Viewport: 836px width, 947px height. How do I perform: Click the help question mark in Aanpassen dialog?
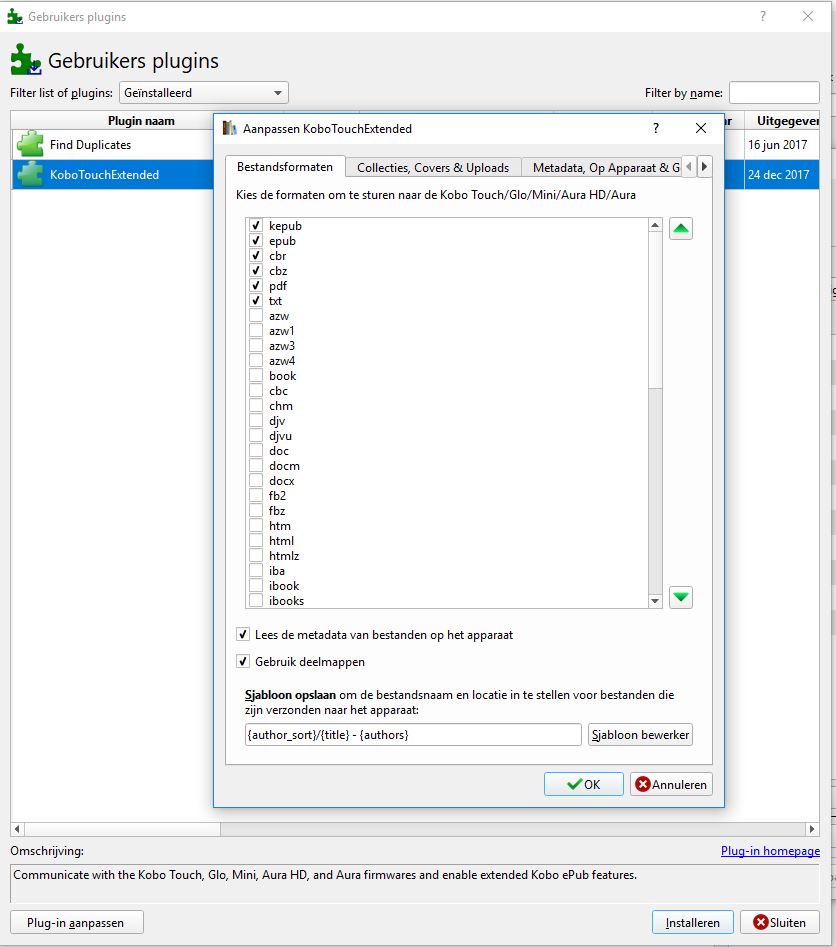656,128
